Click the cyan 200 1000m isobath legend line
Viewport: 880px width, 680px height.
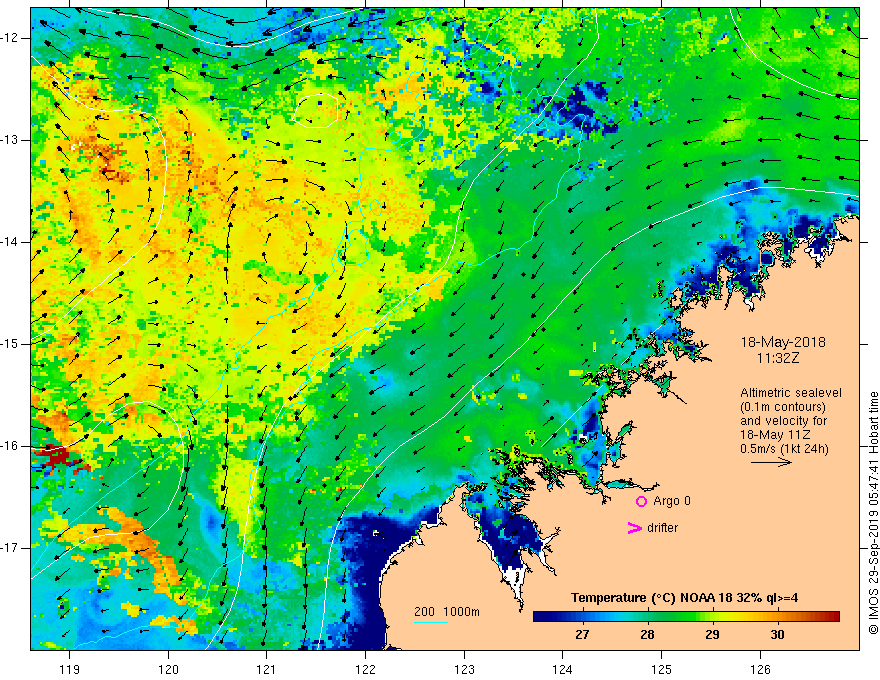[x=430, y=622]
